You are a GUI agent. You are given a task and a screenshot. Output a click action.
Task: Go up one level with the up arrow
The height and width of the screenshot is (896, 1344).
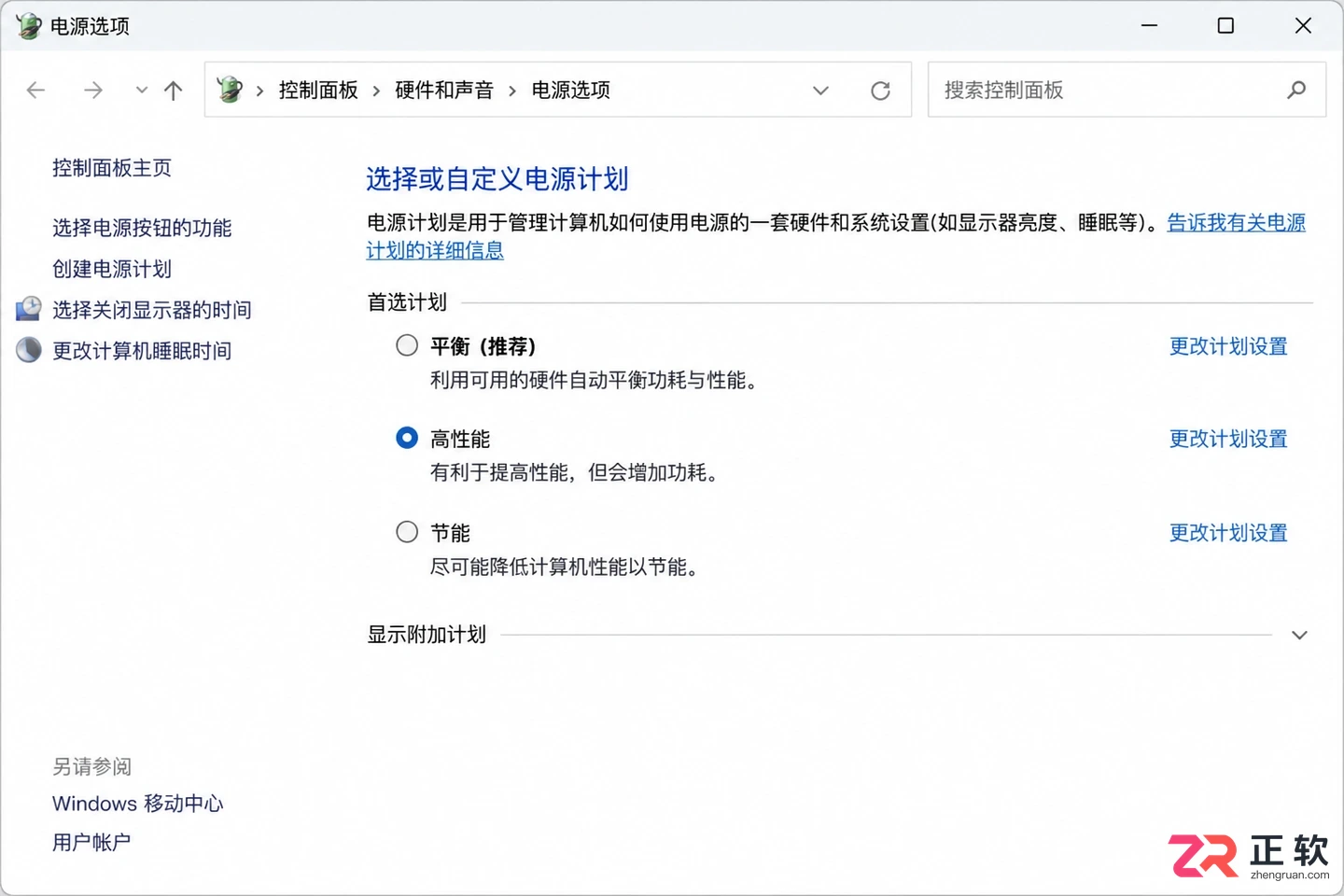[174, 91]
